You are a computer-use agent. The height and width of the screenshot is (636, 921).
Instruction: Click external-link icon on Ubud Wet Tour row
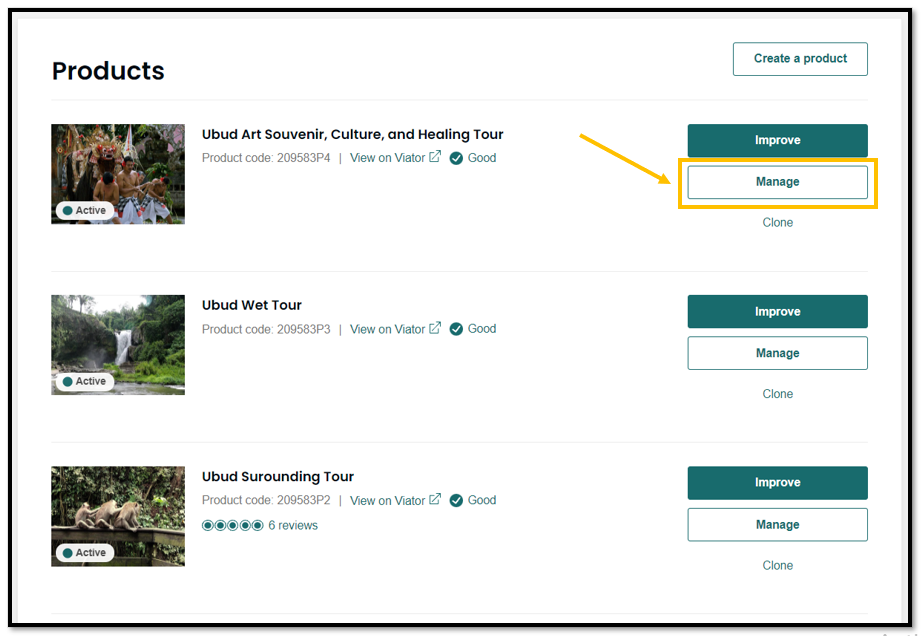tap(435, 328)
